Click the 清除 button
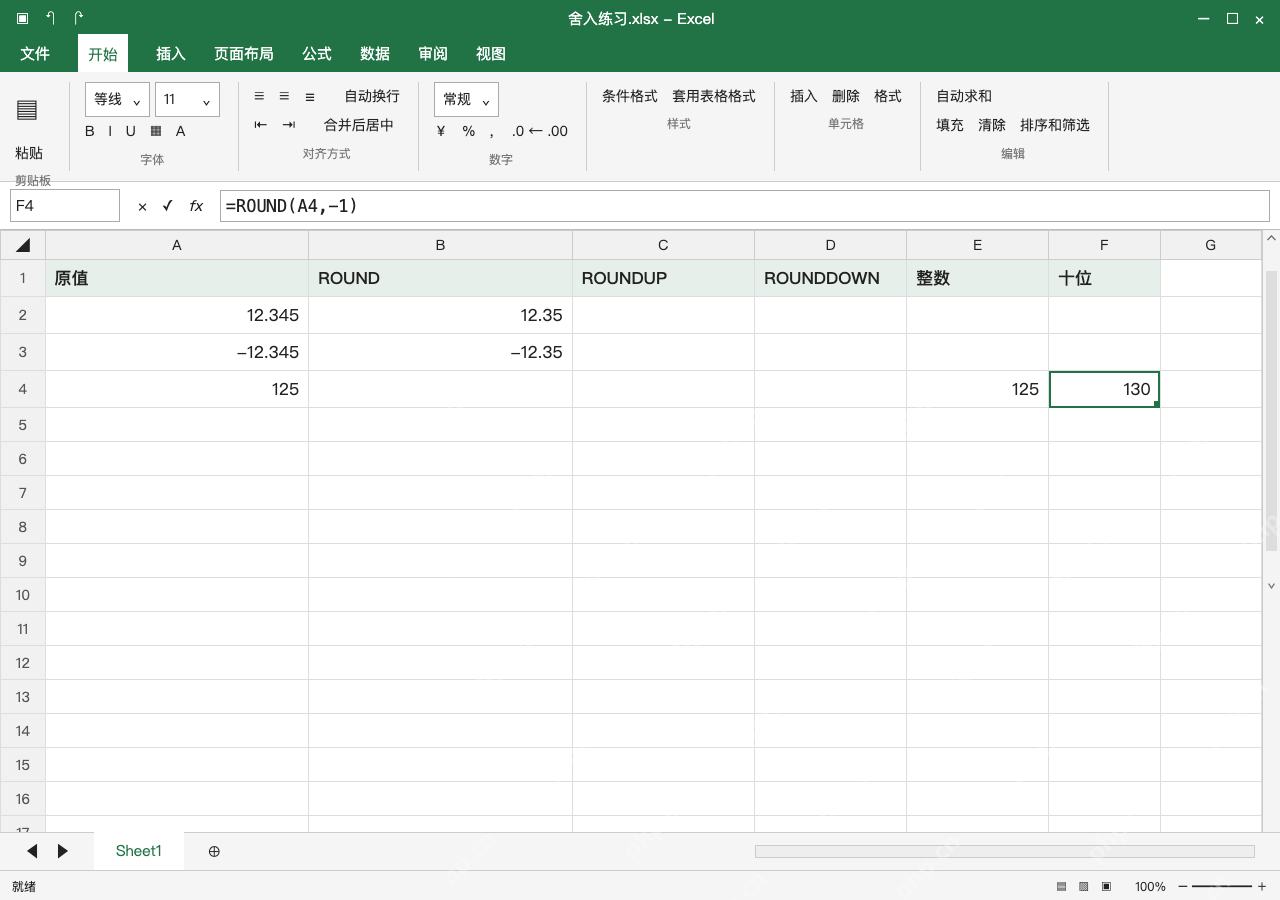Screen dimensions: 1280x900 (992, 125)
